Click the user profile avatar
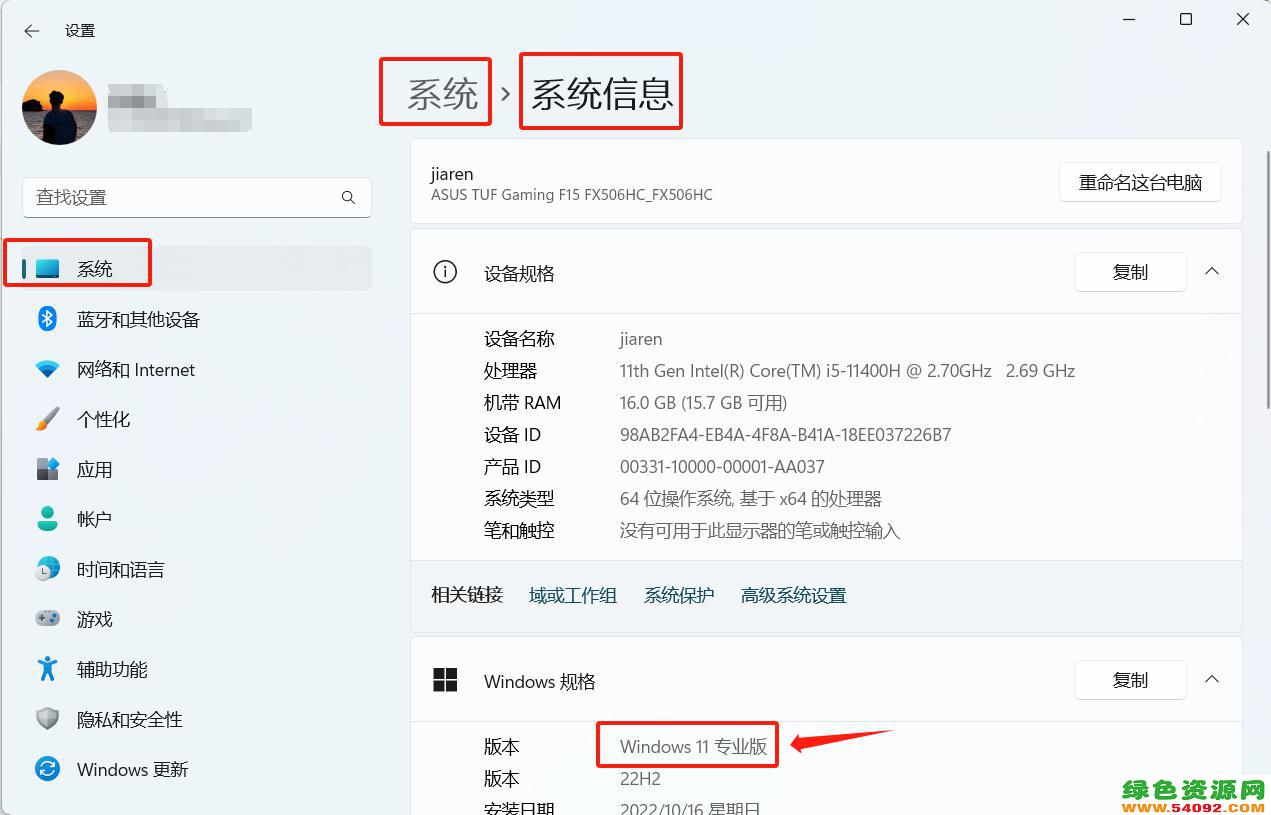This screenshot has height=815, width=1271. point(59,107)
